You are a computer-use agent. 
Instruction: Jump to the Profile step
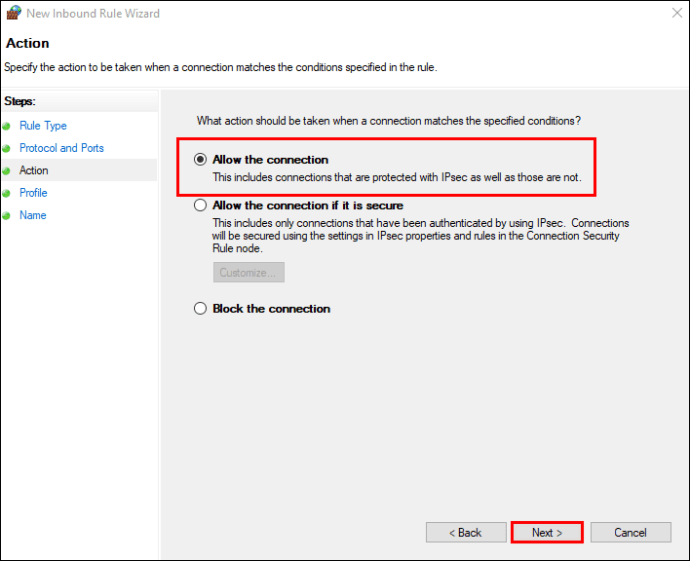[x=33, y=193]
